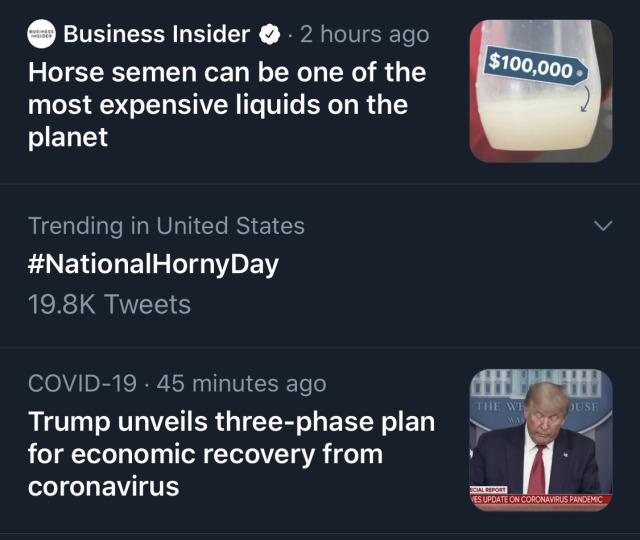Image resolution: width=640 pixels, height=540 pixels.
Task: Open the Trump three-phase plan headline
Action: 231,454
